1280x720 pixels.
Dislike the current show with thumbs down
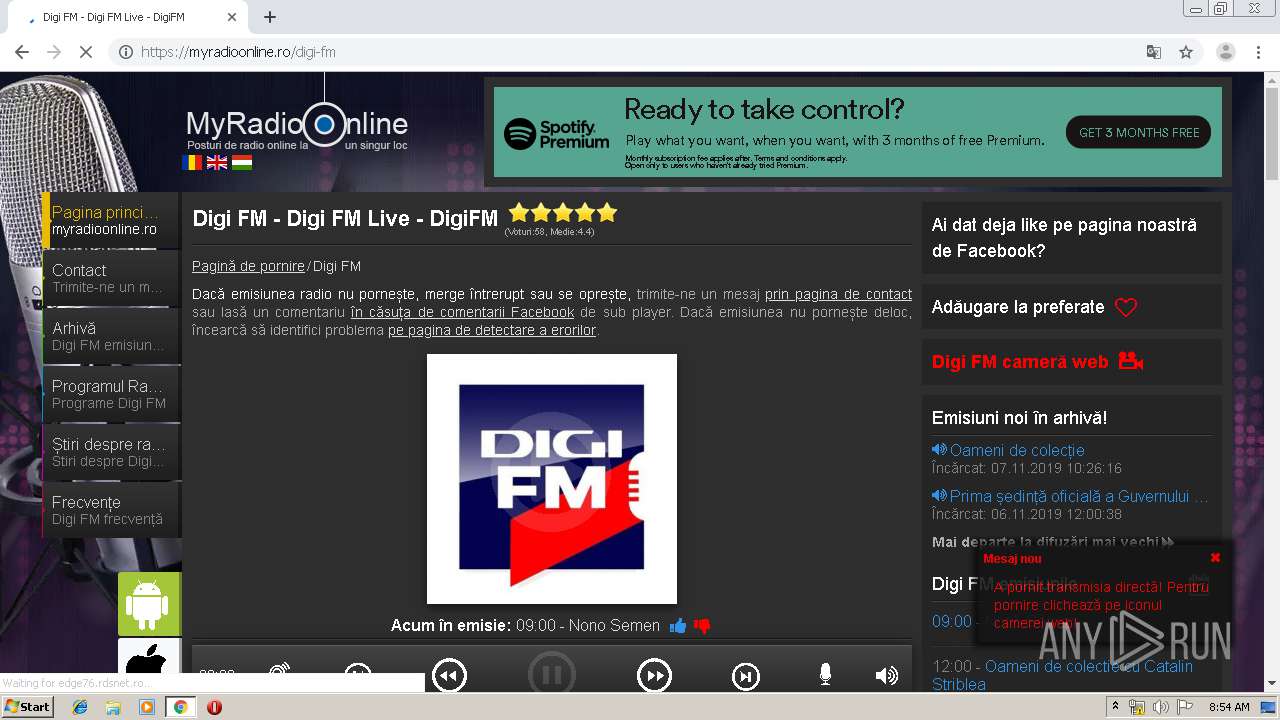coord(702,626)
